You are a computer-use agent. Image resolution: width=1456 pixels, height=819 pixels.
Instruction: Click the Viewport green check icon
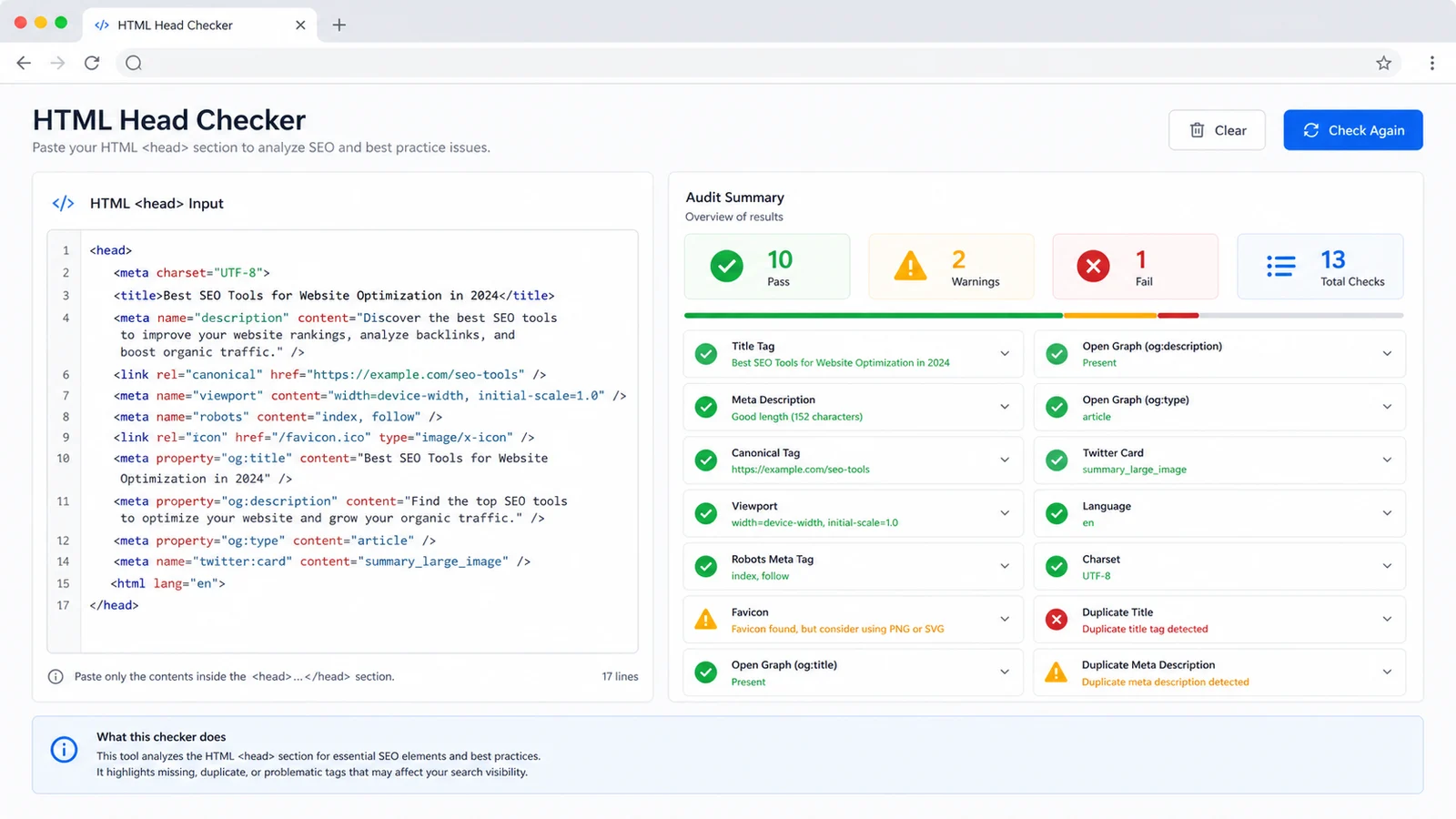click(x=706, y=513)
